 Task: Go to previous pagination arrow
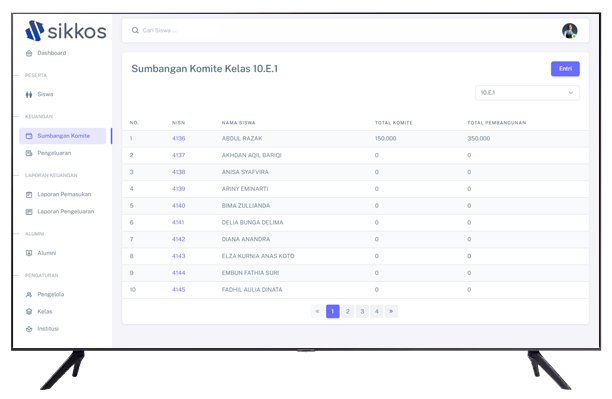pos(317,311)
